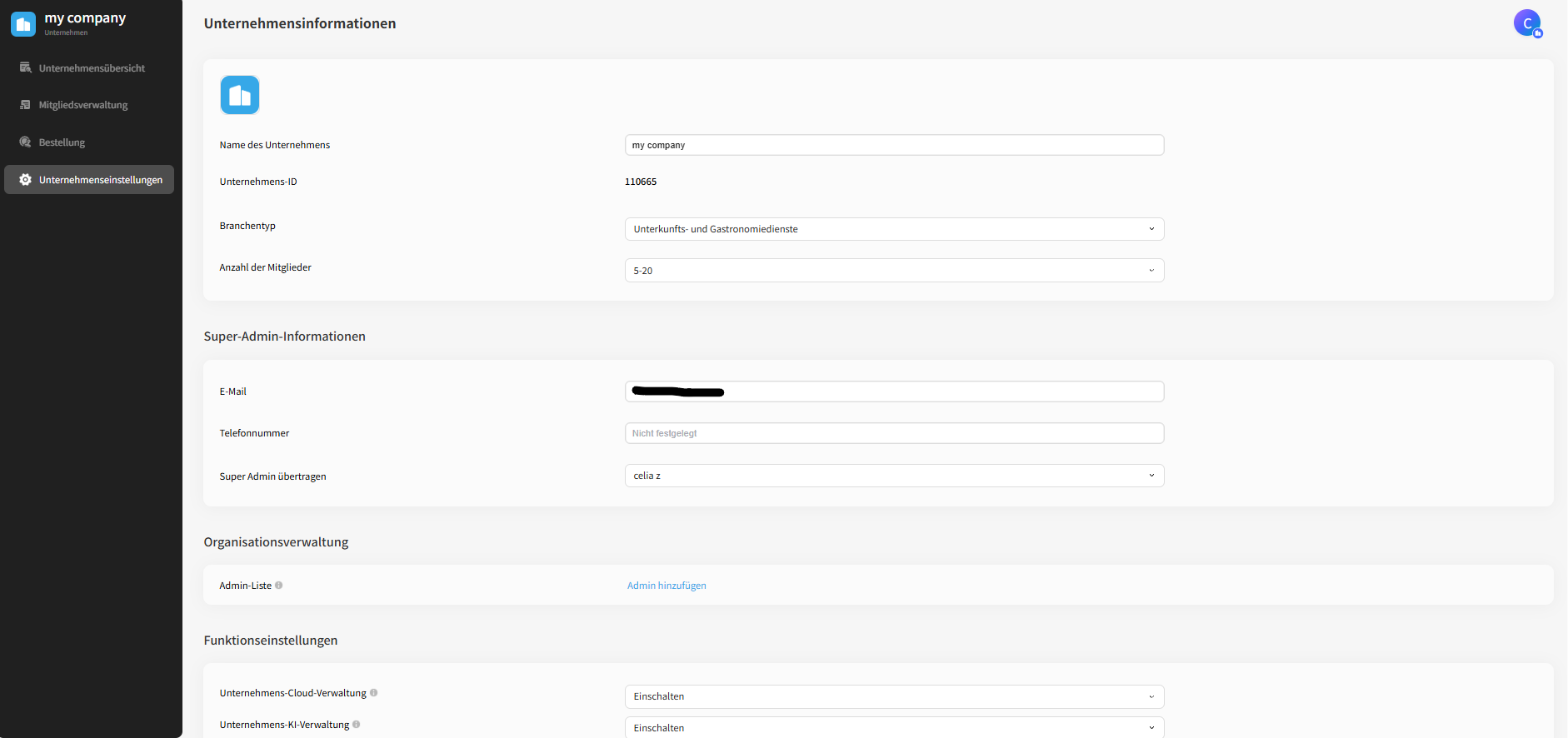This screenshot has height=738, width=1568.
Task: Click the Telefonnummer input field
Action: coord(894,433)
